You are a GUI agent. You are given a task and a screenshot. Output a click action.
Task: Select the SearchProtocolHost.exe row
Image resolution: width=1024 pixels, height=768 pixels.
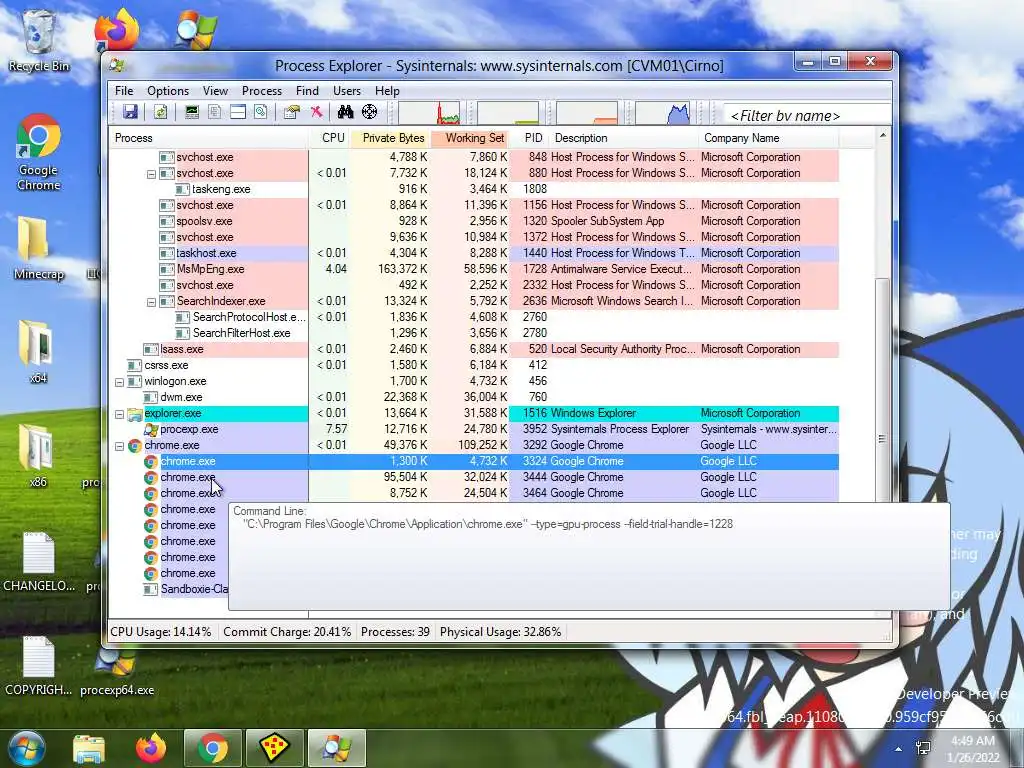pos(474,317)
